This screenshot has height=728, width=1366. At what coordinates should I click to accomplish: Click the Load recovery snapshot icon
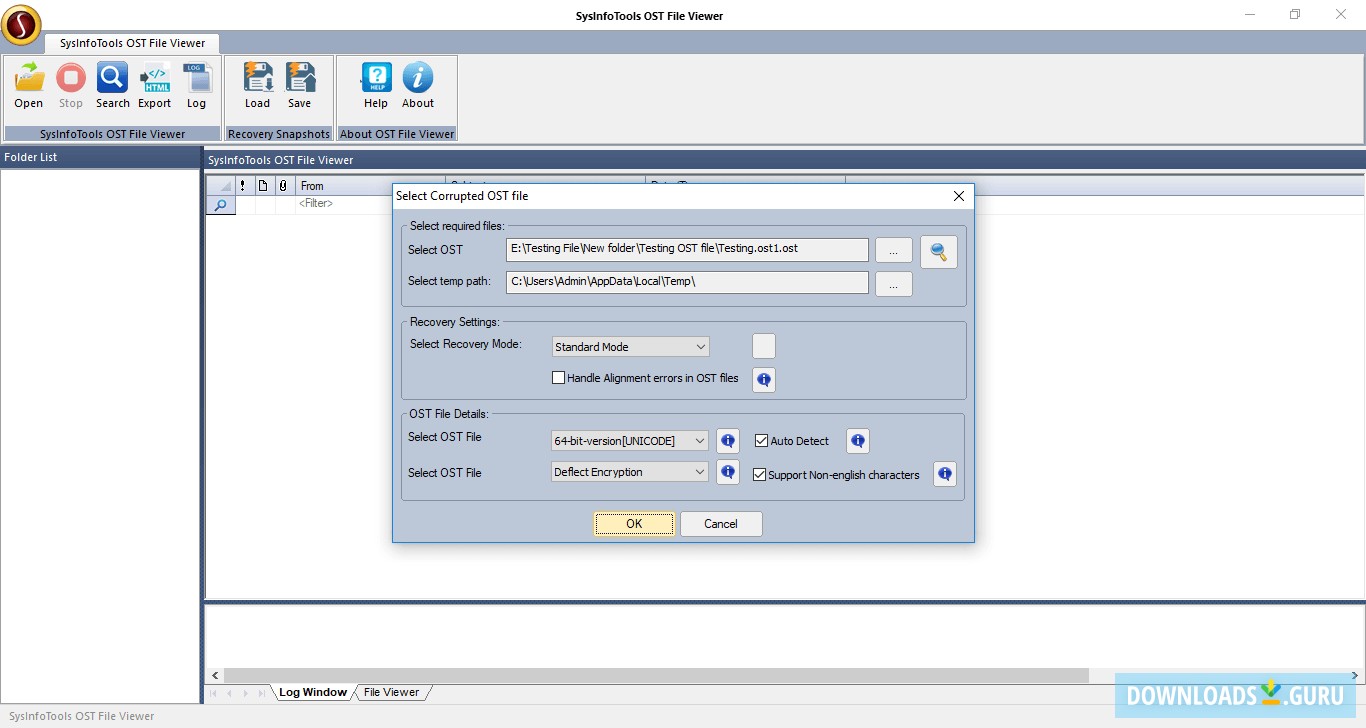click(x=258, y=85)
